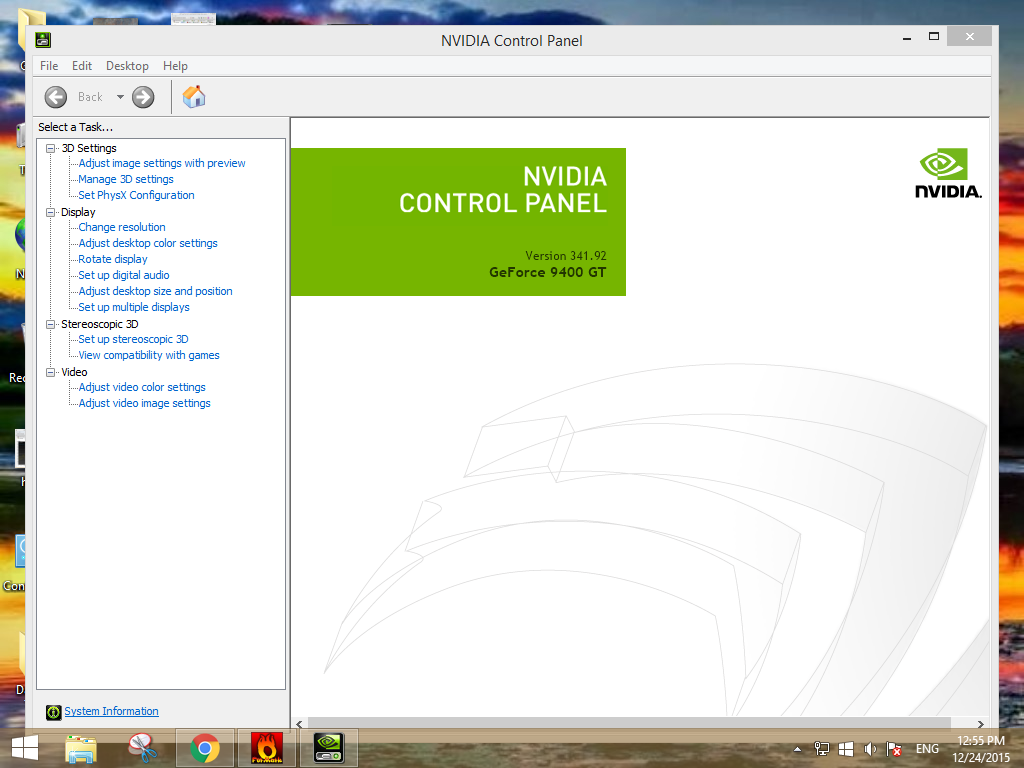Click the horizontal scrollbar right arrow
The height and width of the screenshot is (768, 1024).
pyautogui.click(x=981, y=724)
